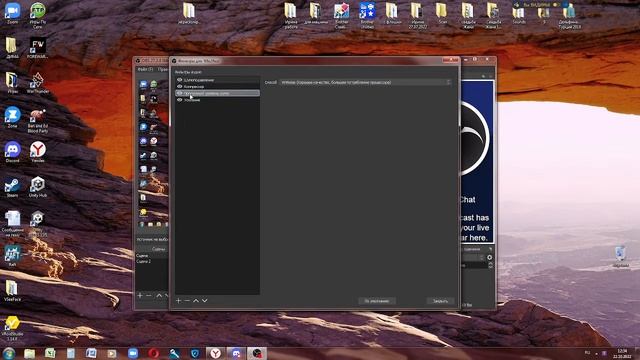640x360 pixels.
Task: Move filter up with arrow icon
Action: point(196,300)
